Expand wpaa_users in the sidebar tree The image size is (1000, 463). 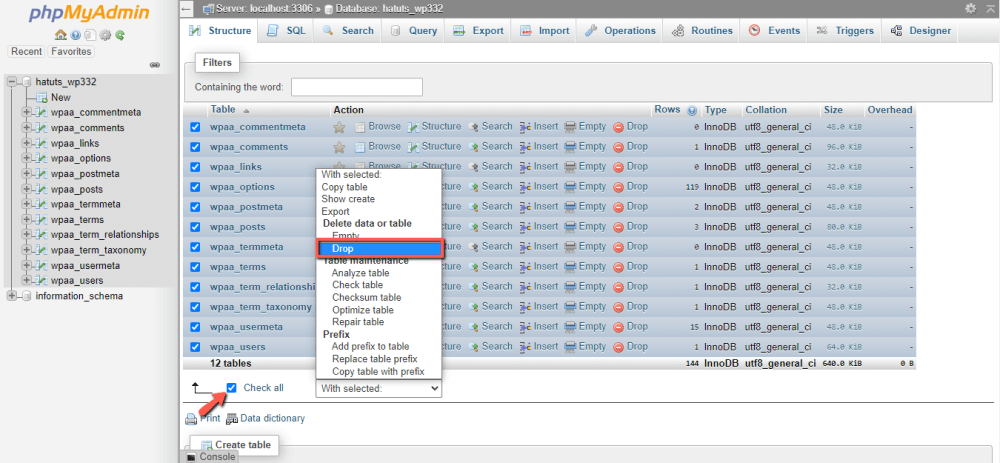click(26, 281)
